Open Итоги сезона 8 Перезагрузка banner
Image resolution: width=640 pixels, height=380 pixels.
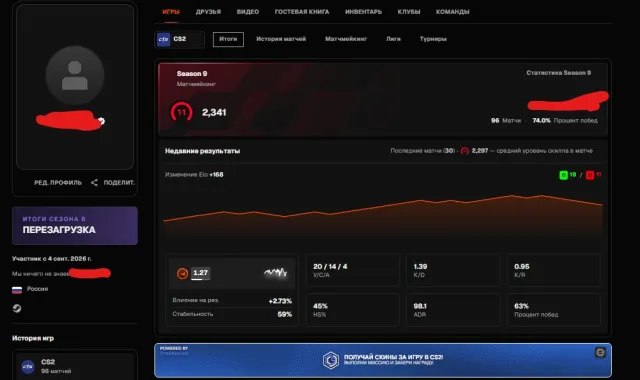tap(75, 225)
